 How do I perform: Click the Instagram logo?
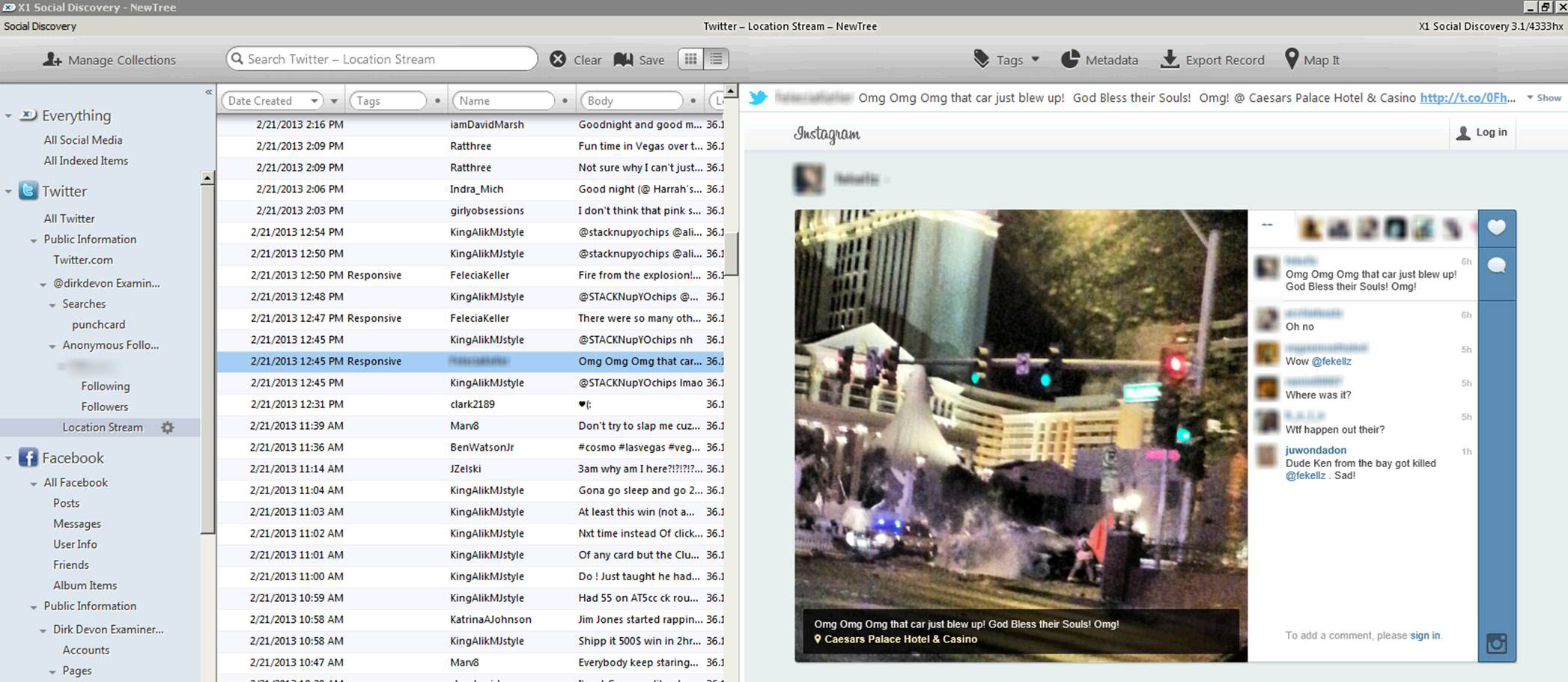(x=827, y=134)
